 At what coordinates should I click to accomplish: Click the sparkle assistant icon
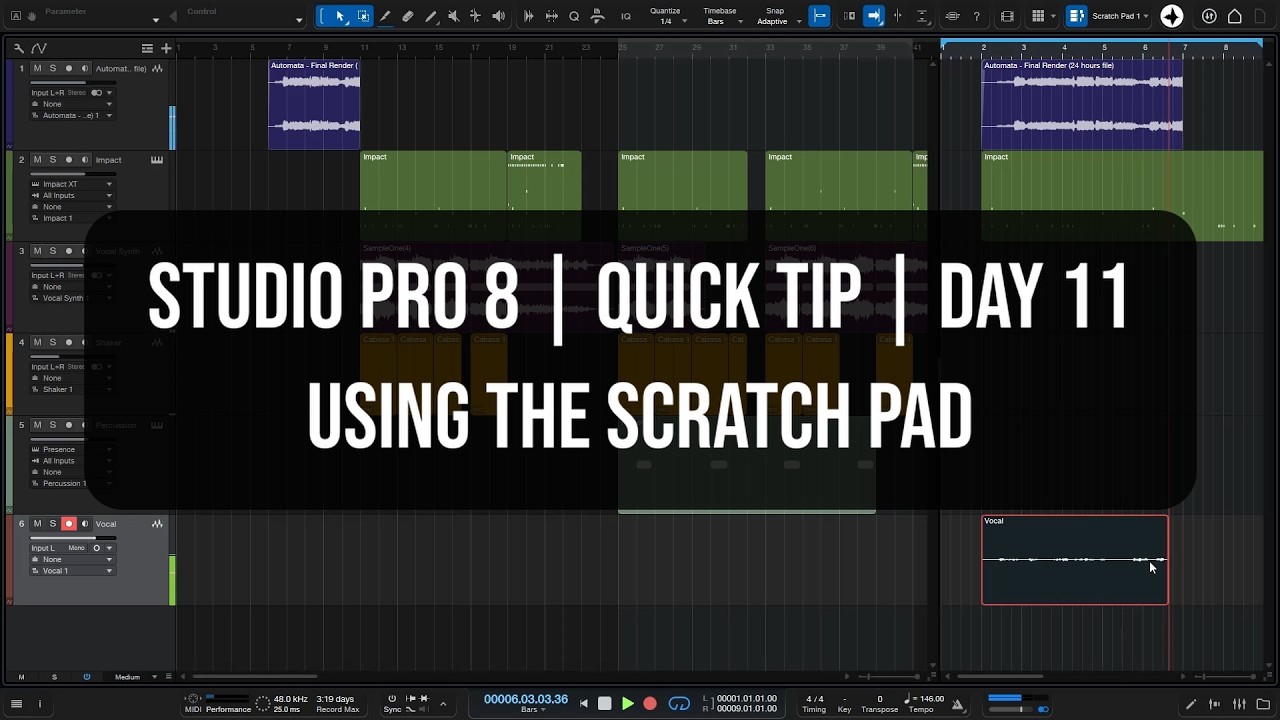click(1171, 16)
